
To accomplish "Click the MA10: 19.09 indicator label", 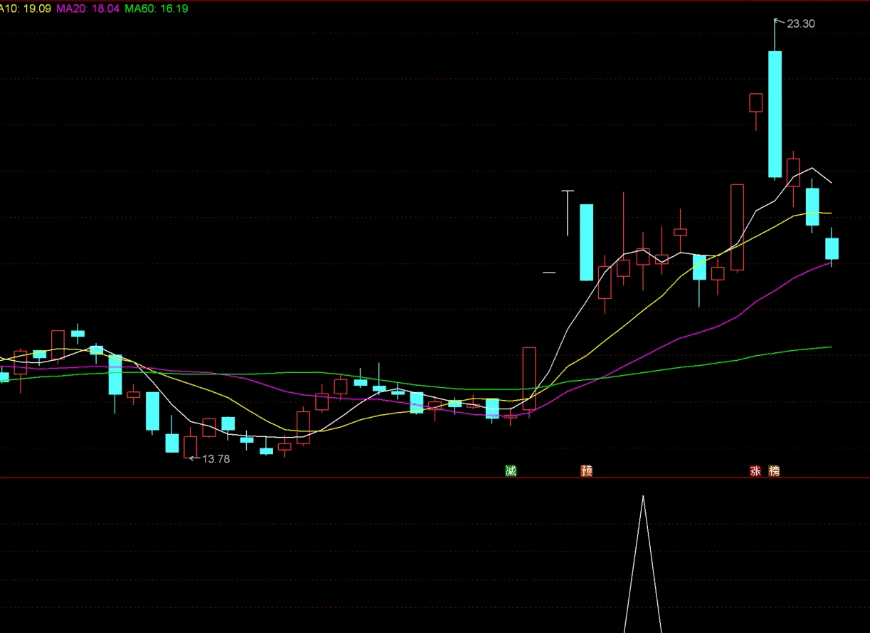I will (26, 8).
